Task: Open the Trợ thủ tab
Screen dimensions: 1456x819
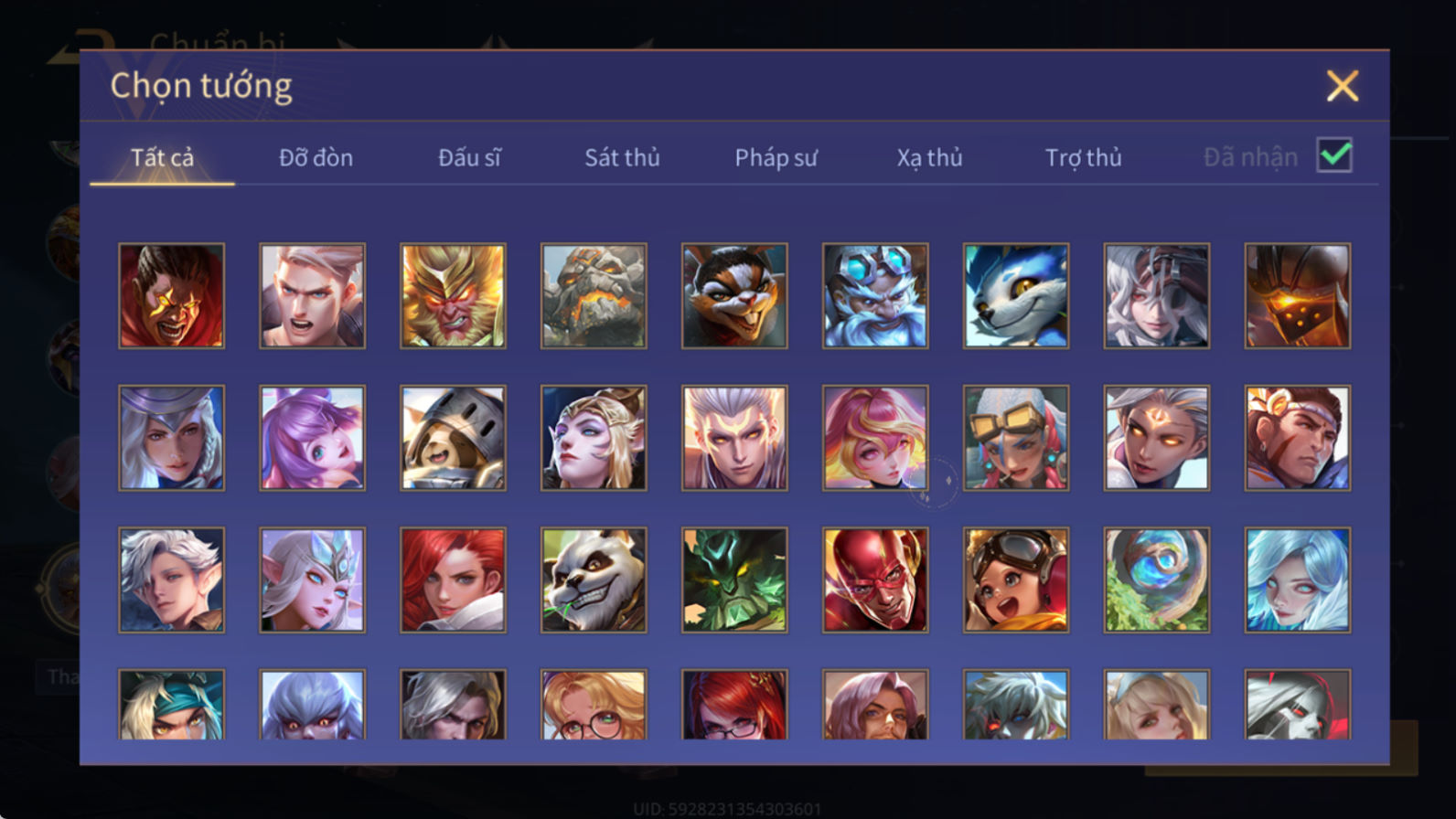Action: 1083,157
